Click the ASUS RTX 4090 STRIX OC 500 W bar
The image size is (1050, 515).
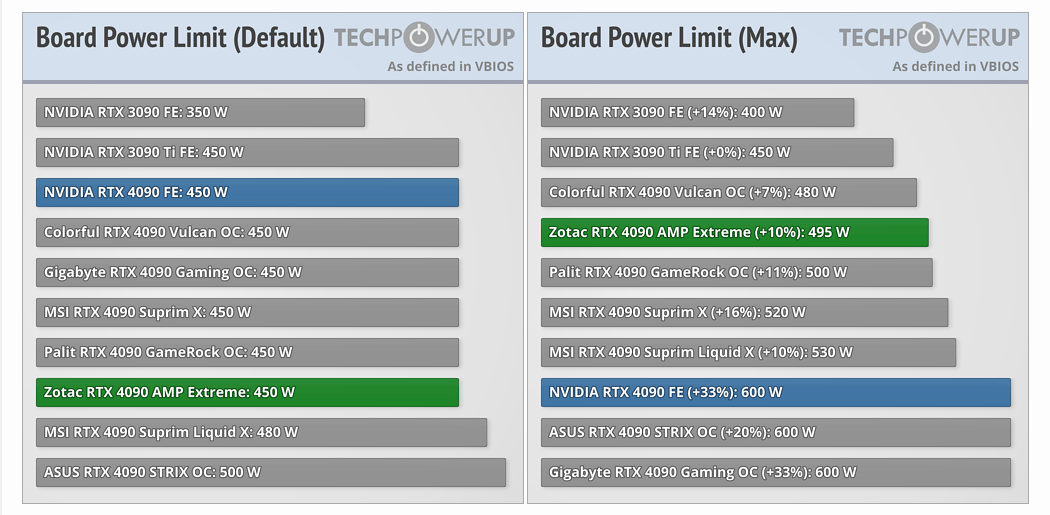[x=270, y=472]
